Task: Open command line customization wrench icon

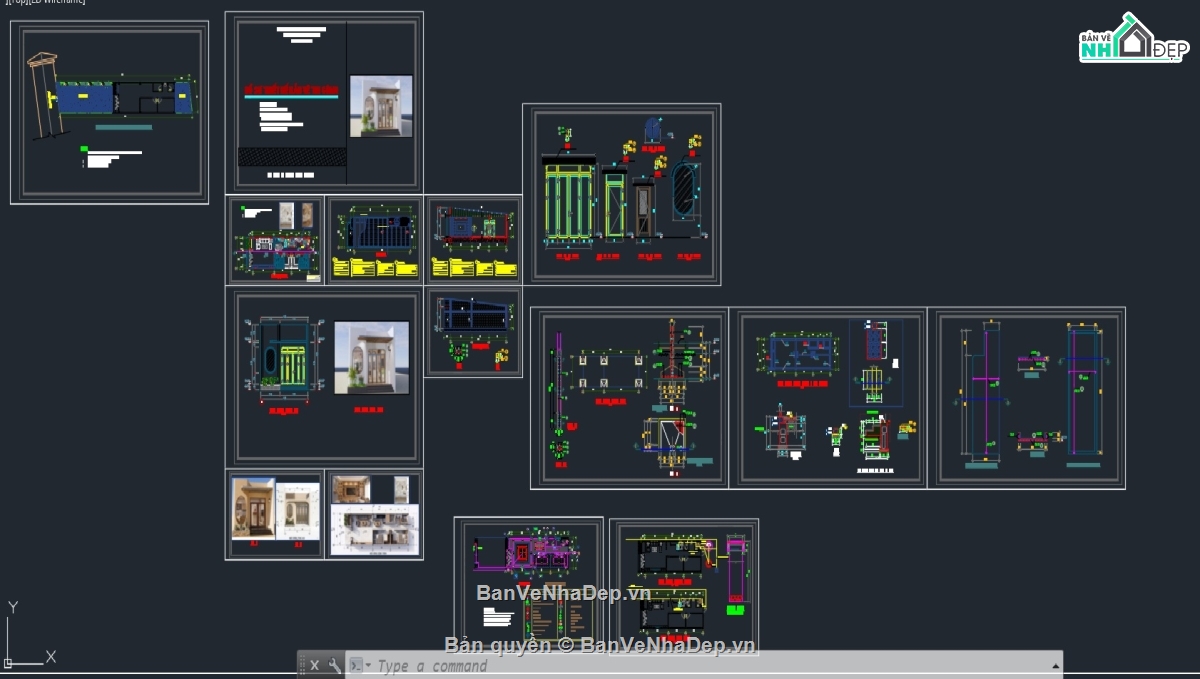Action: point(334,665)
